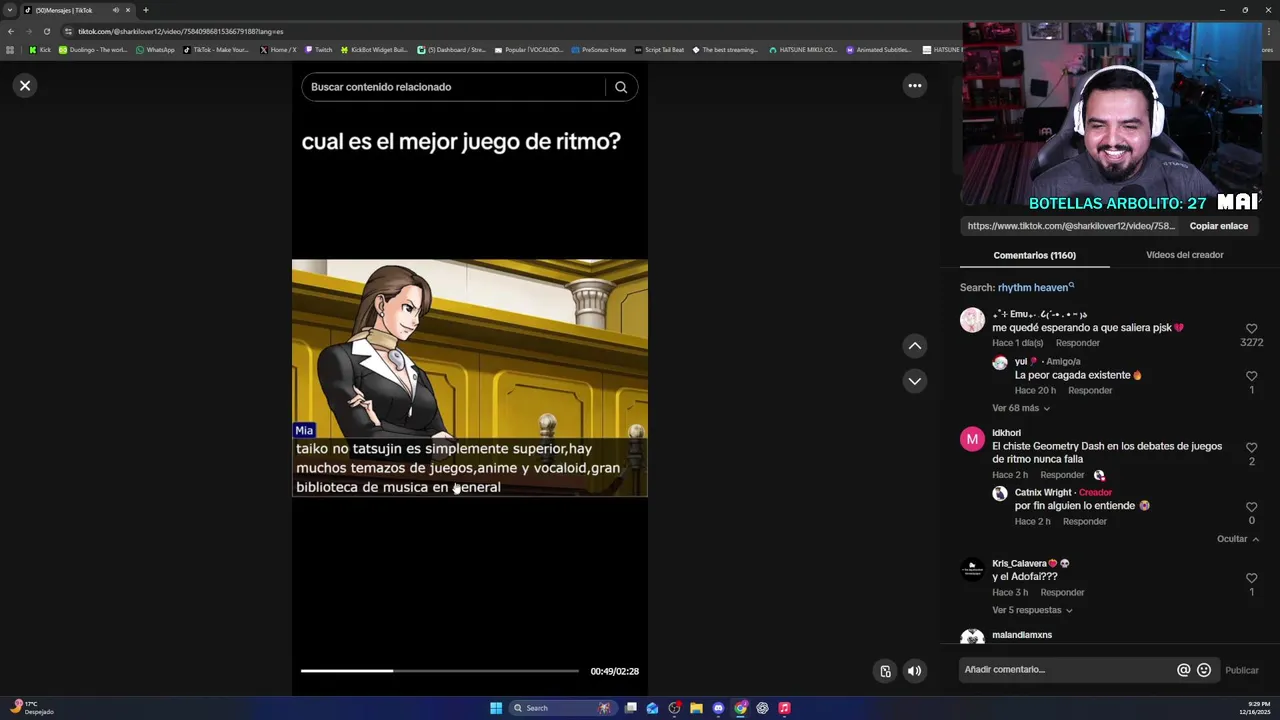This screenshot has width=1280, height=720.
Task: Open Discord from the taskbar
Action: coord(718,708)
